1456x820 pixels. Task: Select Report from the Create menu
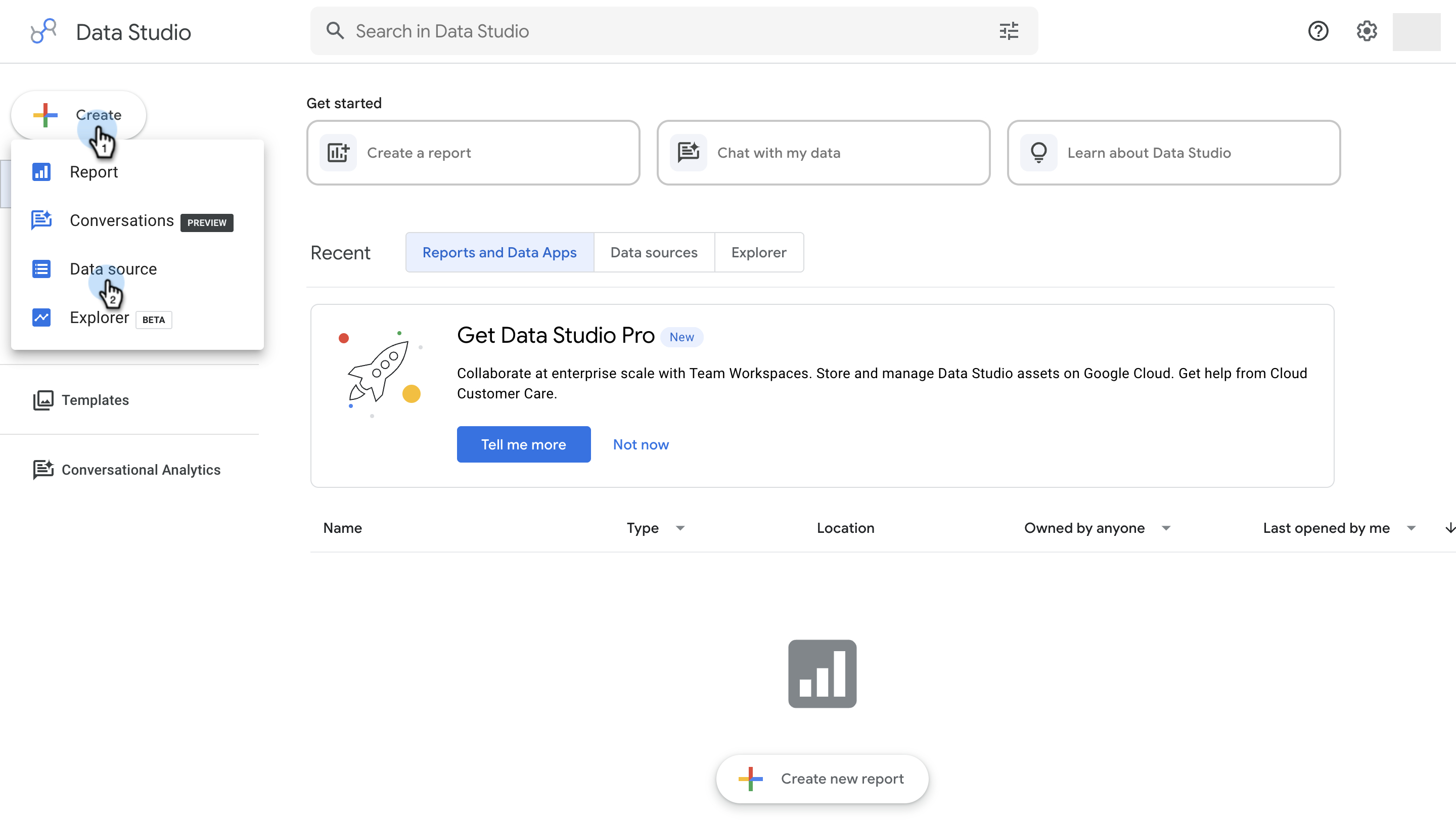pos(138,172)
